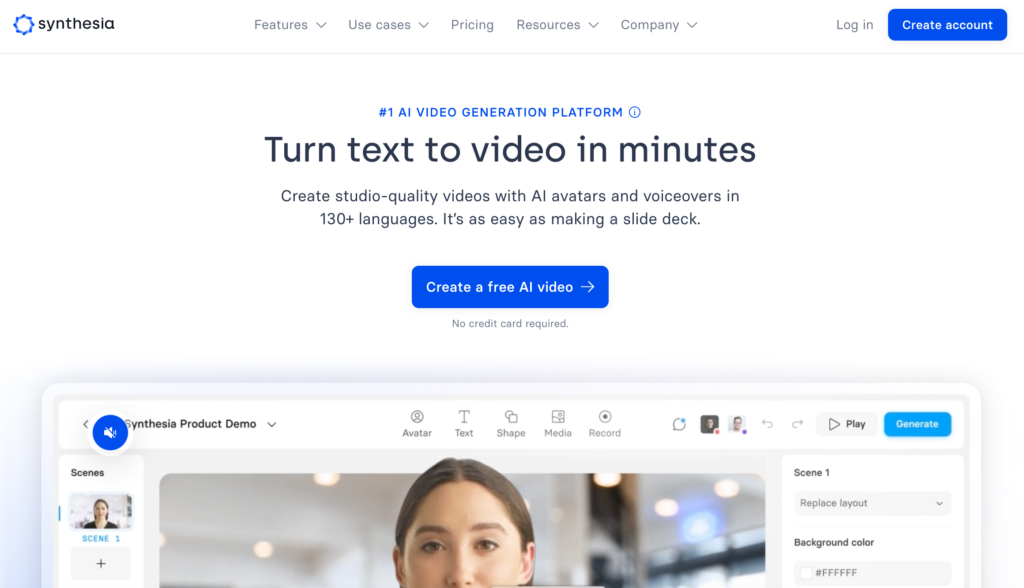Expand the Synthesia Product Demo title dropdown
The width and height of the screenshot is (1024, 588).
272,425
